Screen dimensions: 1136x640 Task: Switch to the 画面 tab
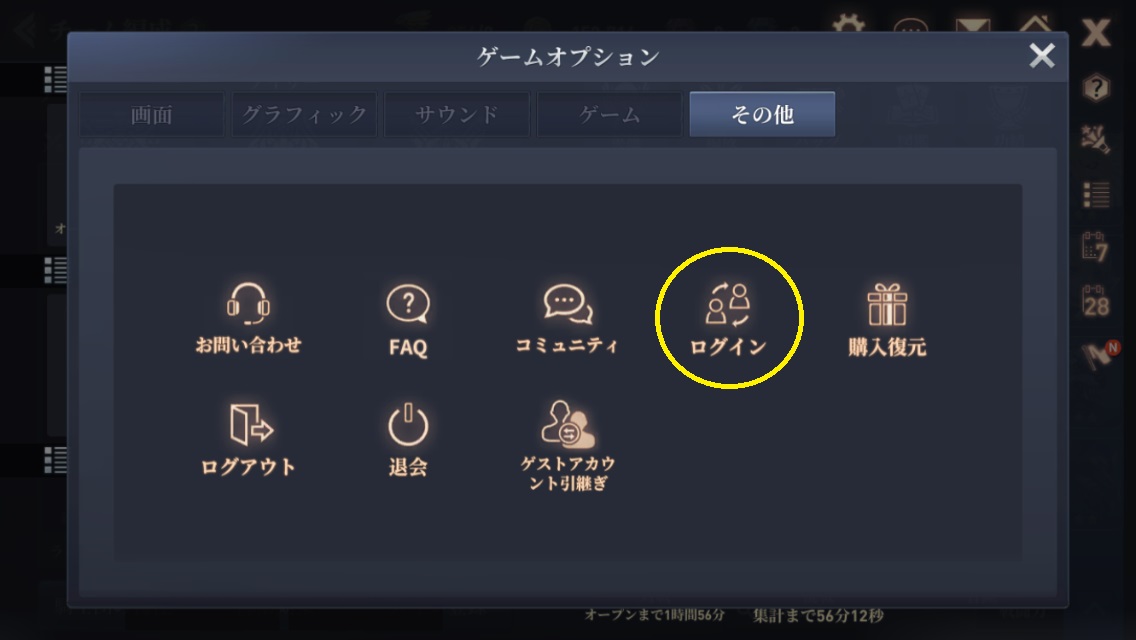point(151,115)
